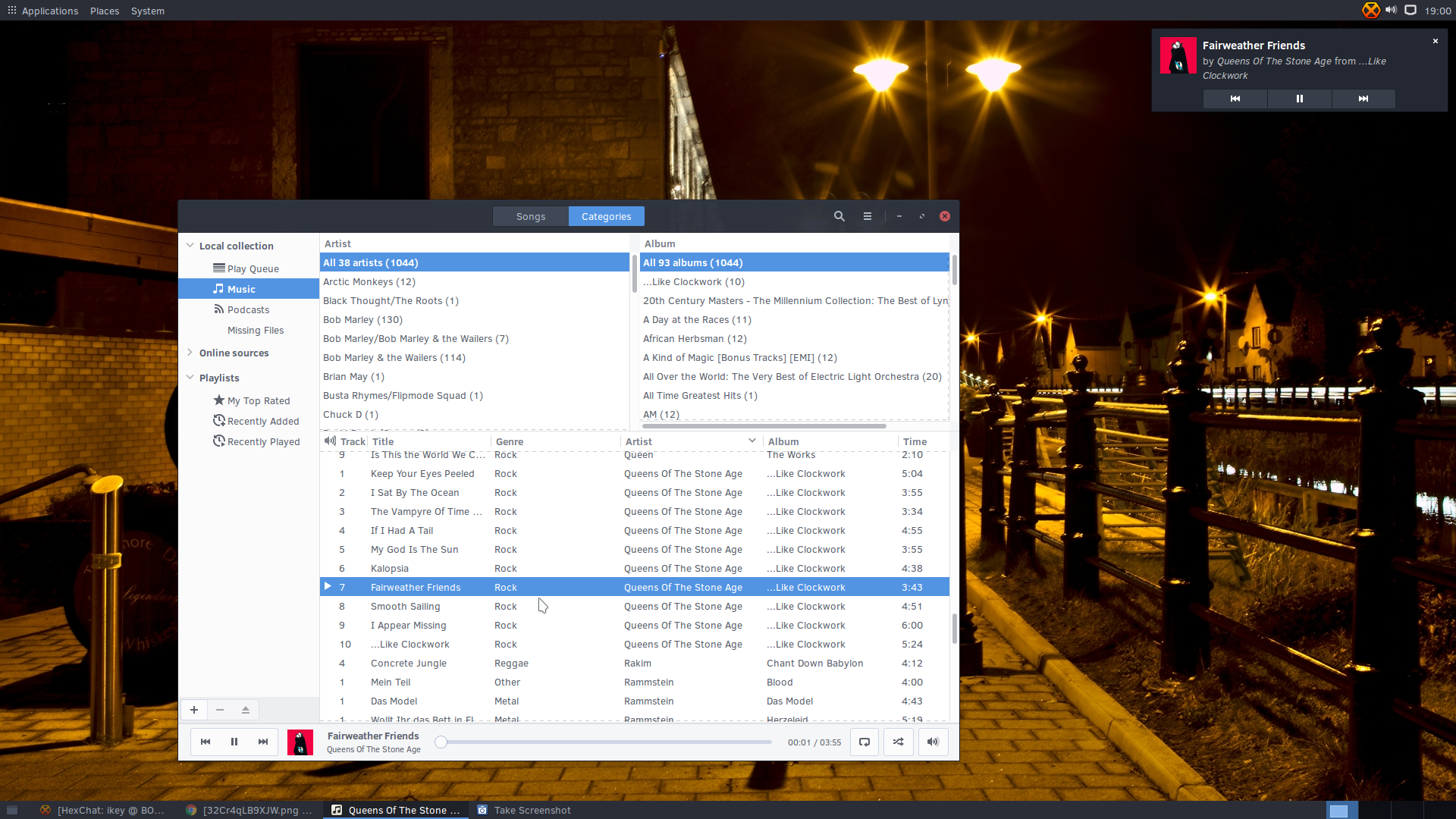Select Bob Marley (130) artist
This screenshot has height=819, width=1456.
[475, 319]
